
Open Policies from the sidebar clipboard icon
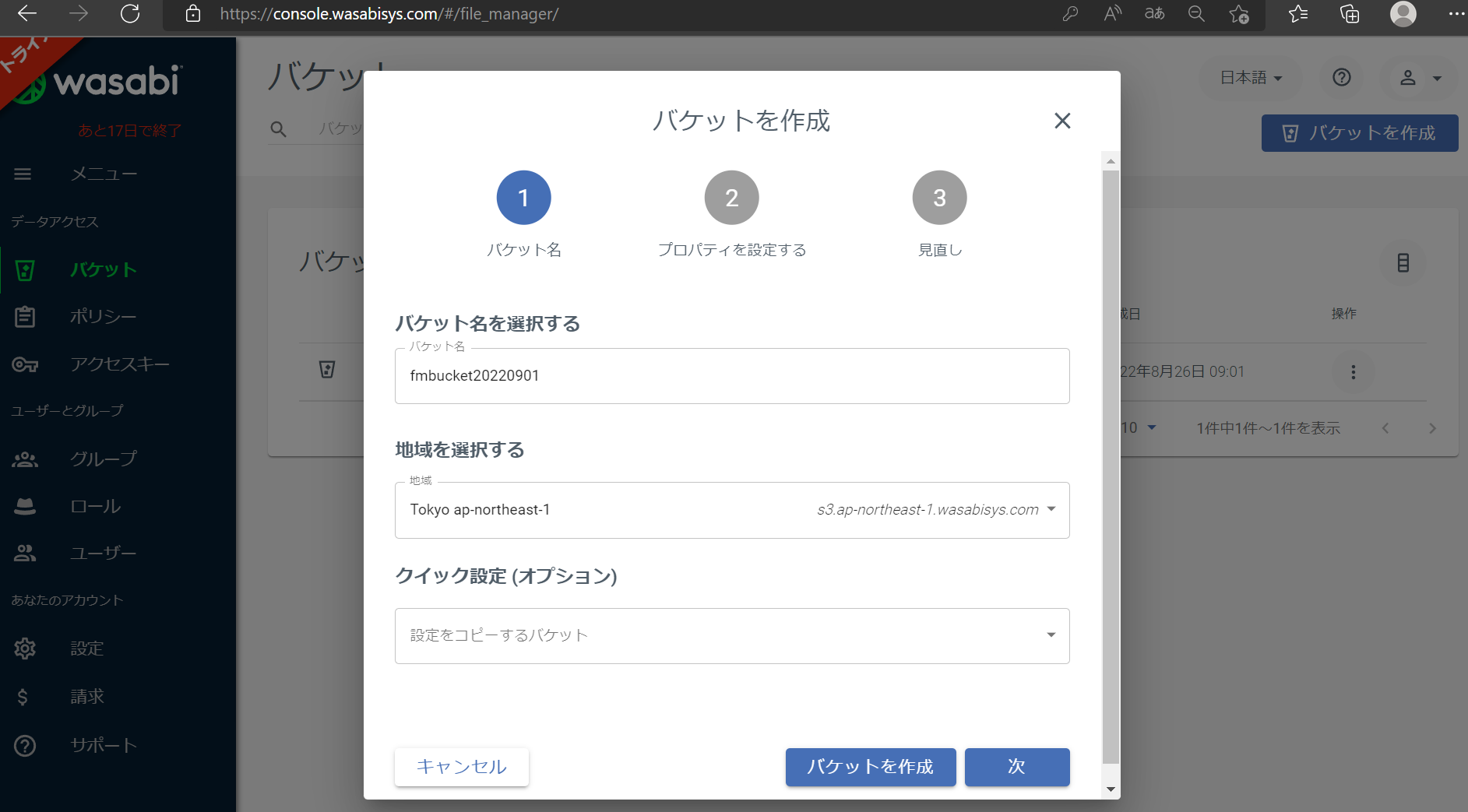coord(25,317)
